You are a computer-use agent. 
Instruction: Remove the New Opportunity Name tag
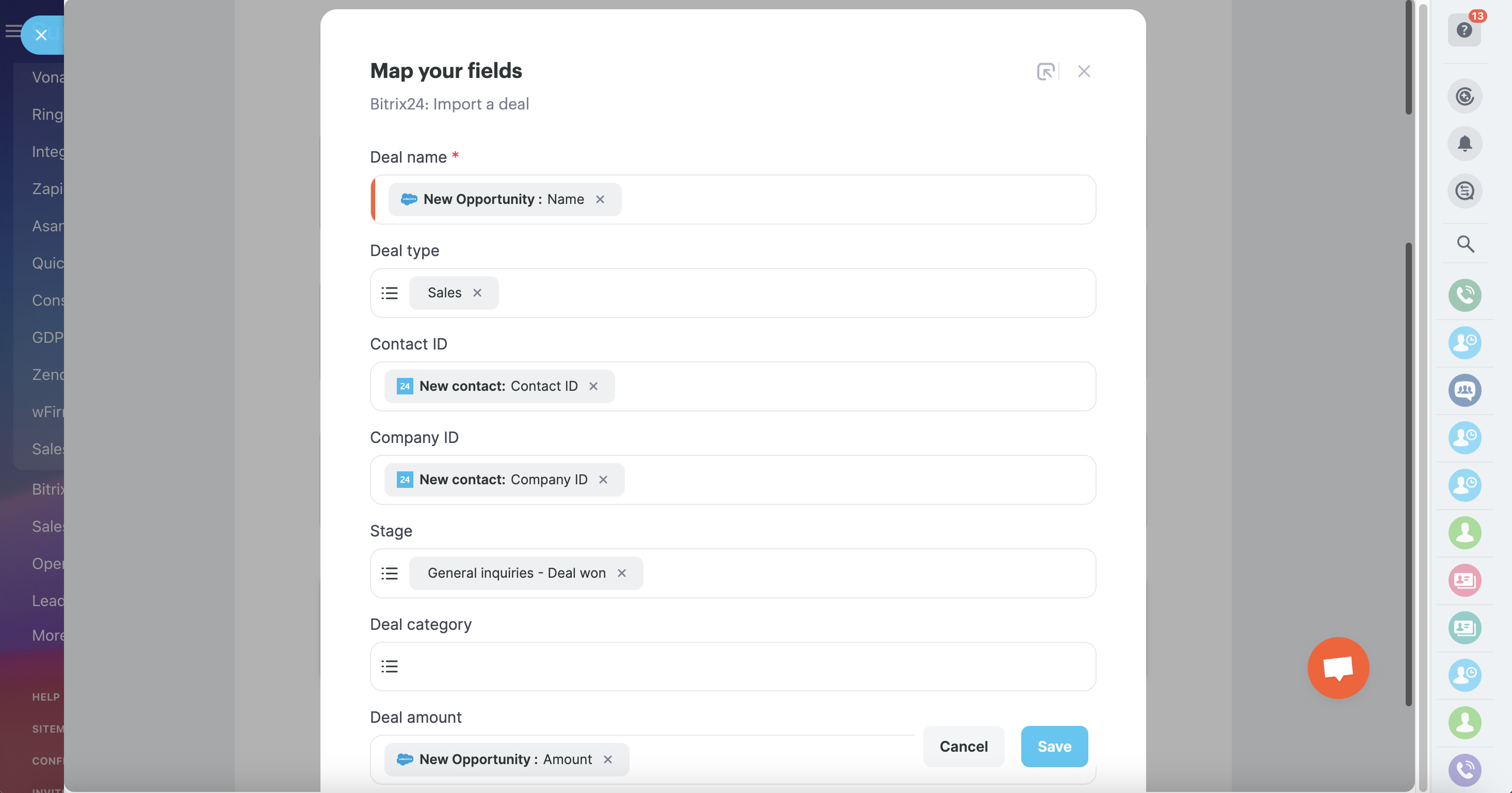600,200
